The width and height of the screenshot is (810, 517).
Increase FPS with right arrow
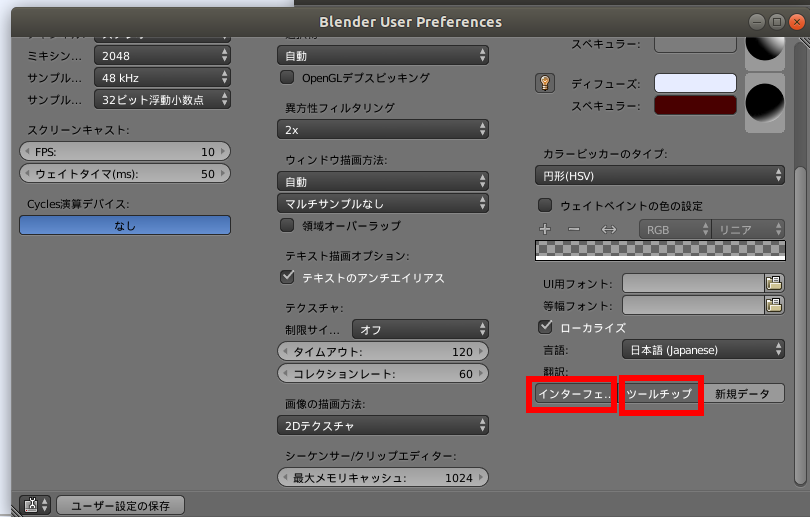coord(223,151)
